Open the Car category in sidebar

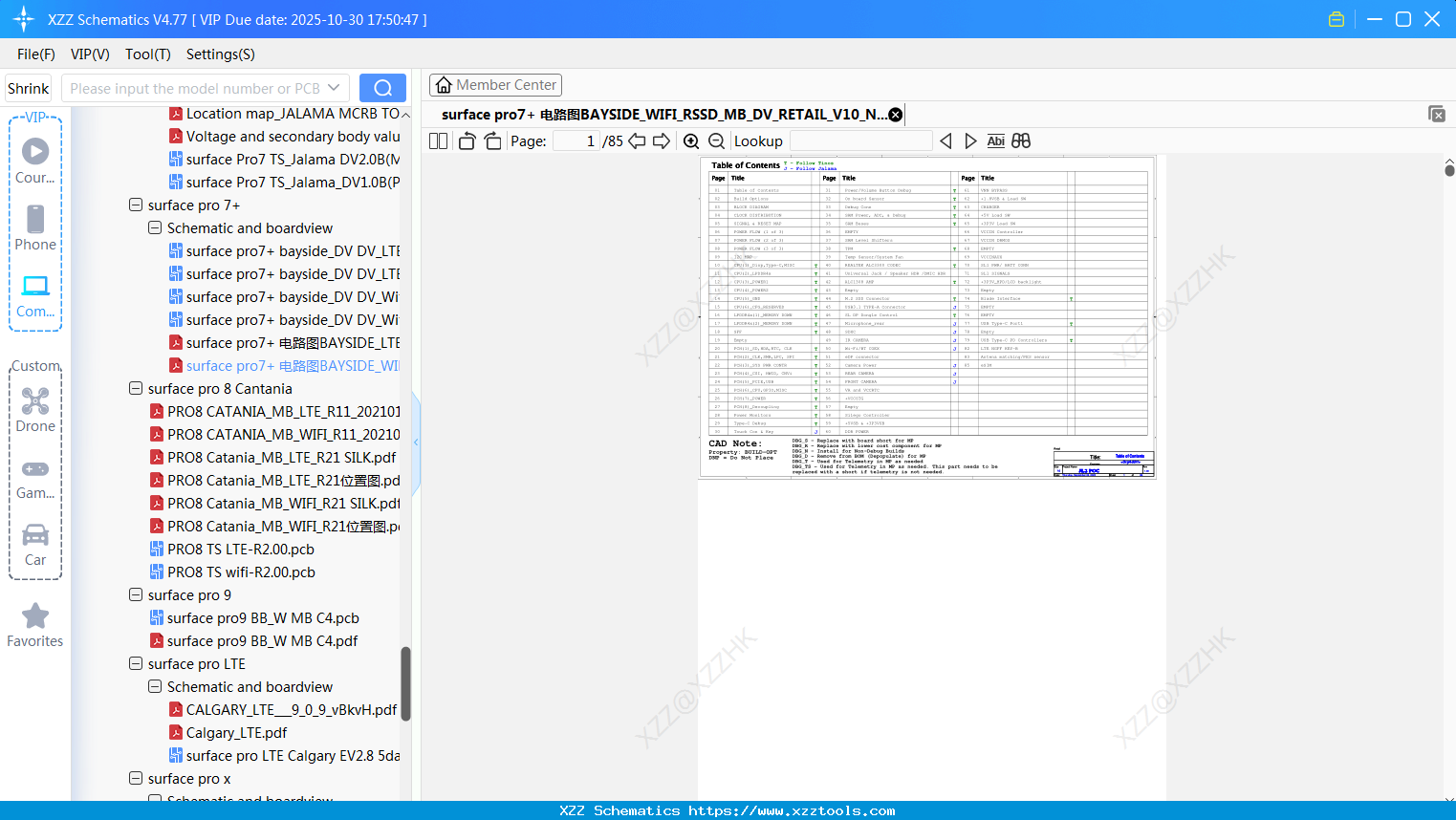35,544
